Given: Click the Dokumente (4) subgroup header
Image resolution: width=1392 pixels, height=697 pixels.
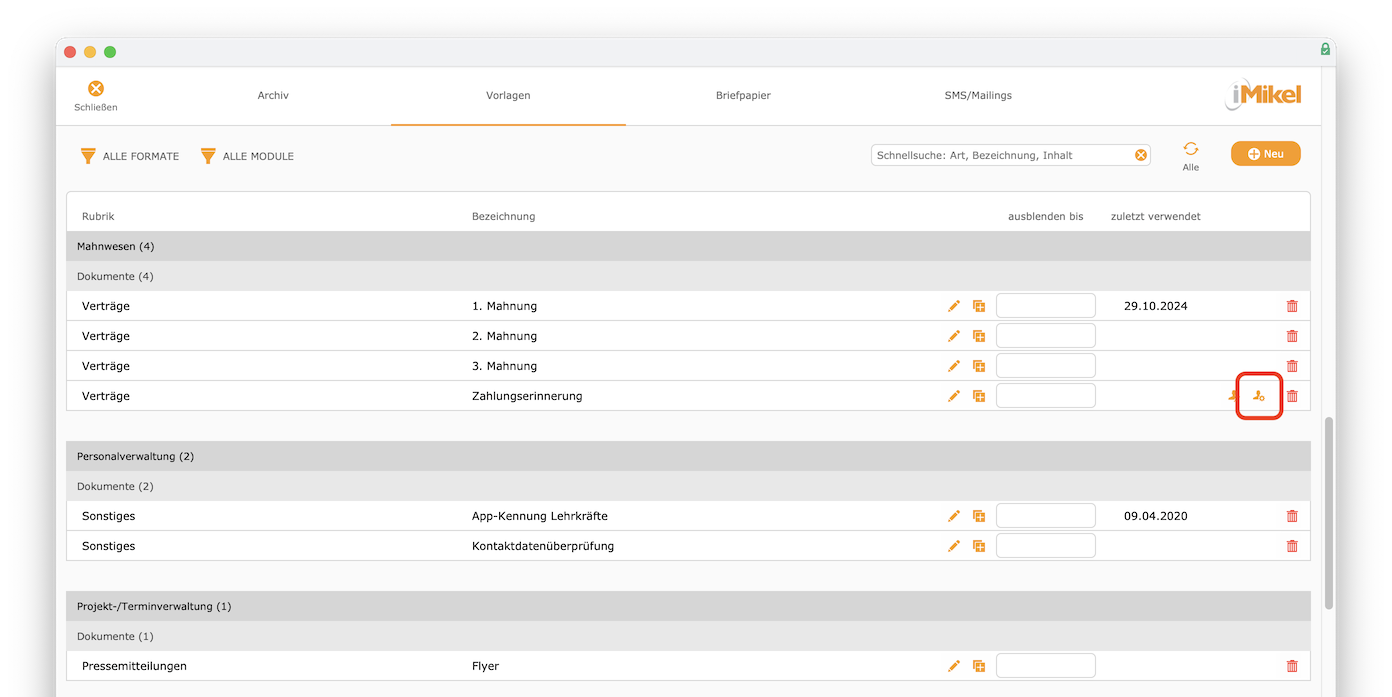Looking at the screenshot, I should click(688, 276).
